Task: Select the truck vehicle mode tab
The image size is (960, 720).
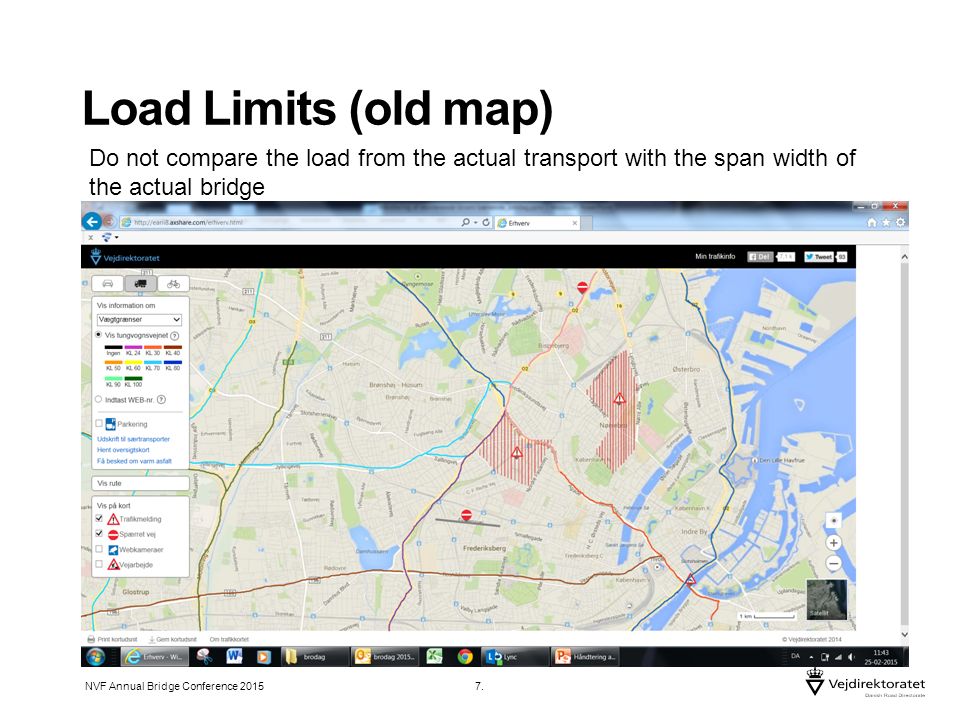Action: coord(140,283)
